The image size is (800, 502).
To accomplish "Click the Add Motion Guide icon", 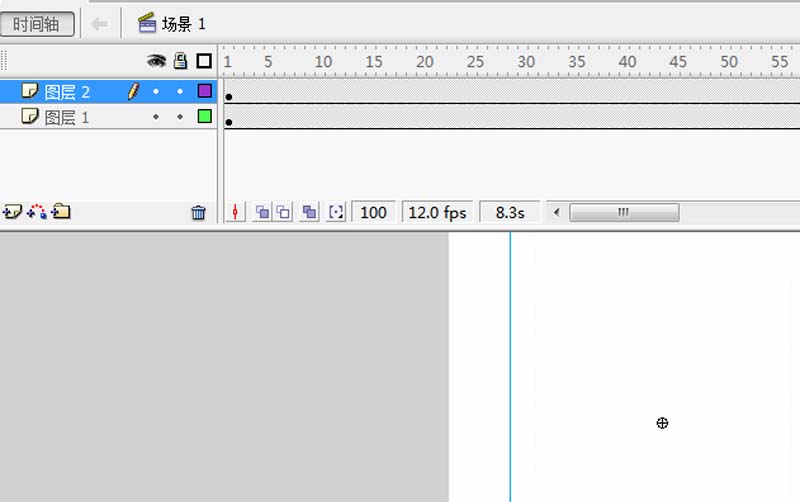I will point(37,211).
